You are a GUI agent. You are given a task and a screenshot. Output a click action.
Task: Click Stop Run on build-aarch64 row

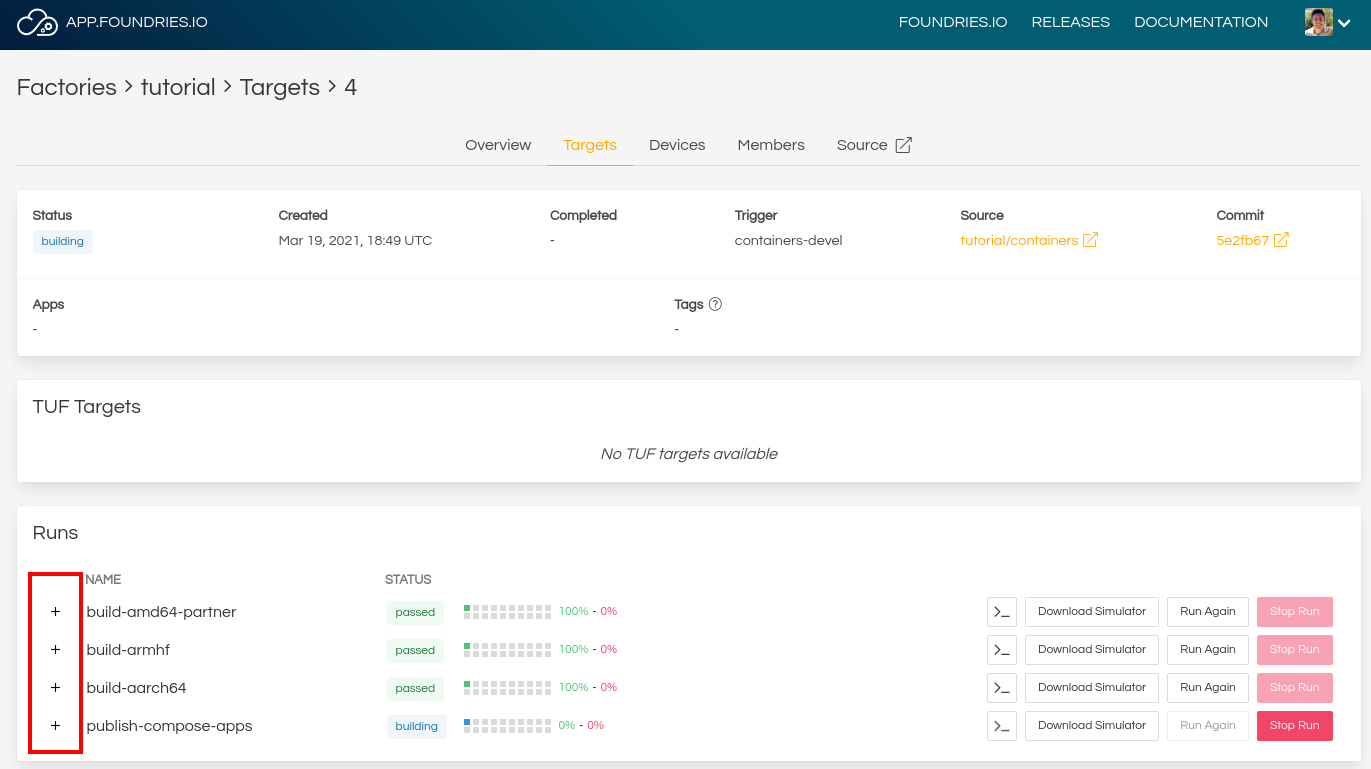(1295, 688)
